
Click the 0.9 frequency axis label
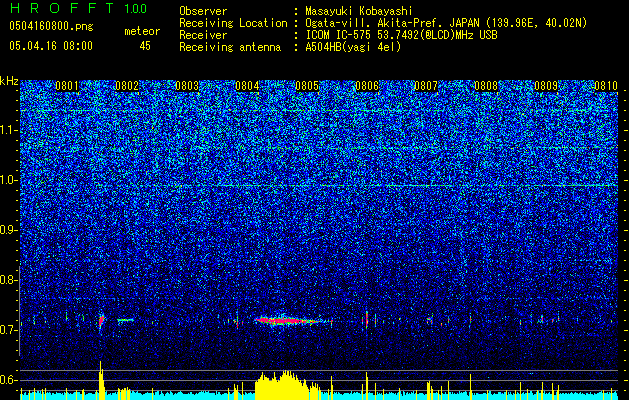(9, 230)
